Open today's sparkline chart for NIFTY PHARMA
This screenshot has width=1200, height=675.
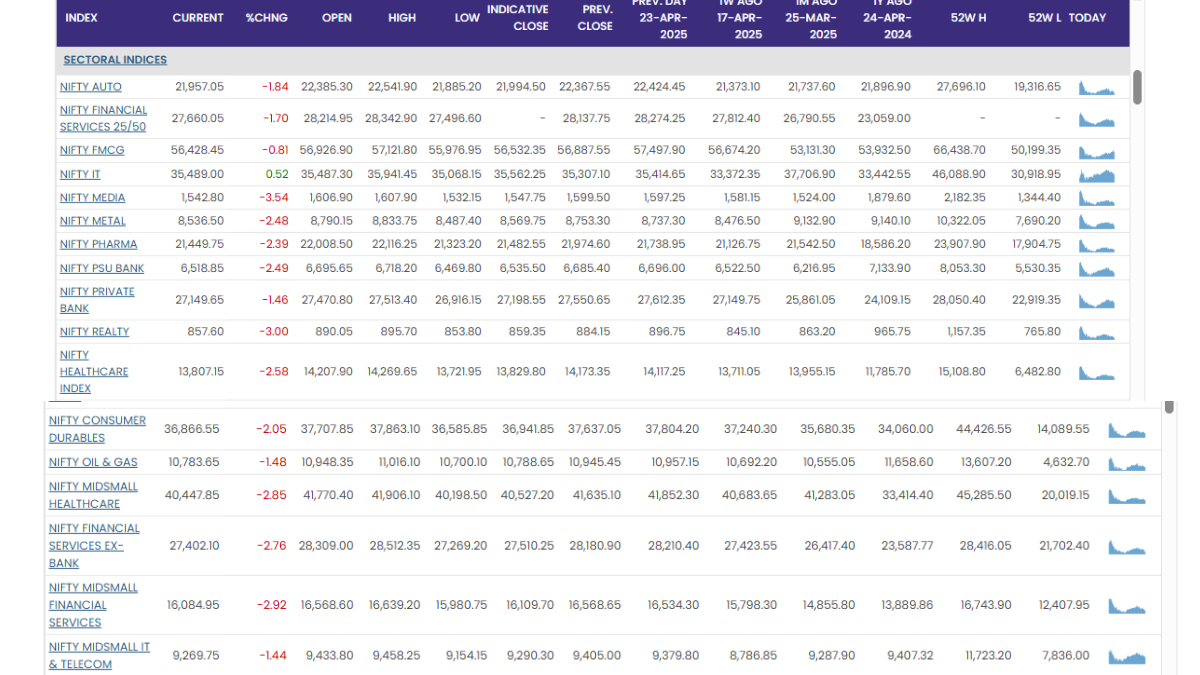(1097, 244)
